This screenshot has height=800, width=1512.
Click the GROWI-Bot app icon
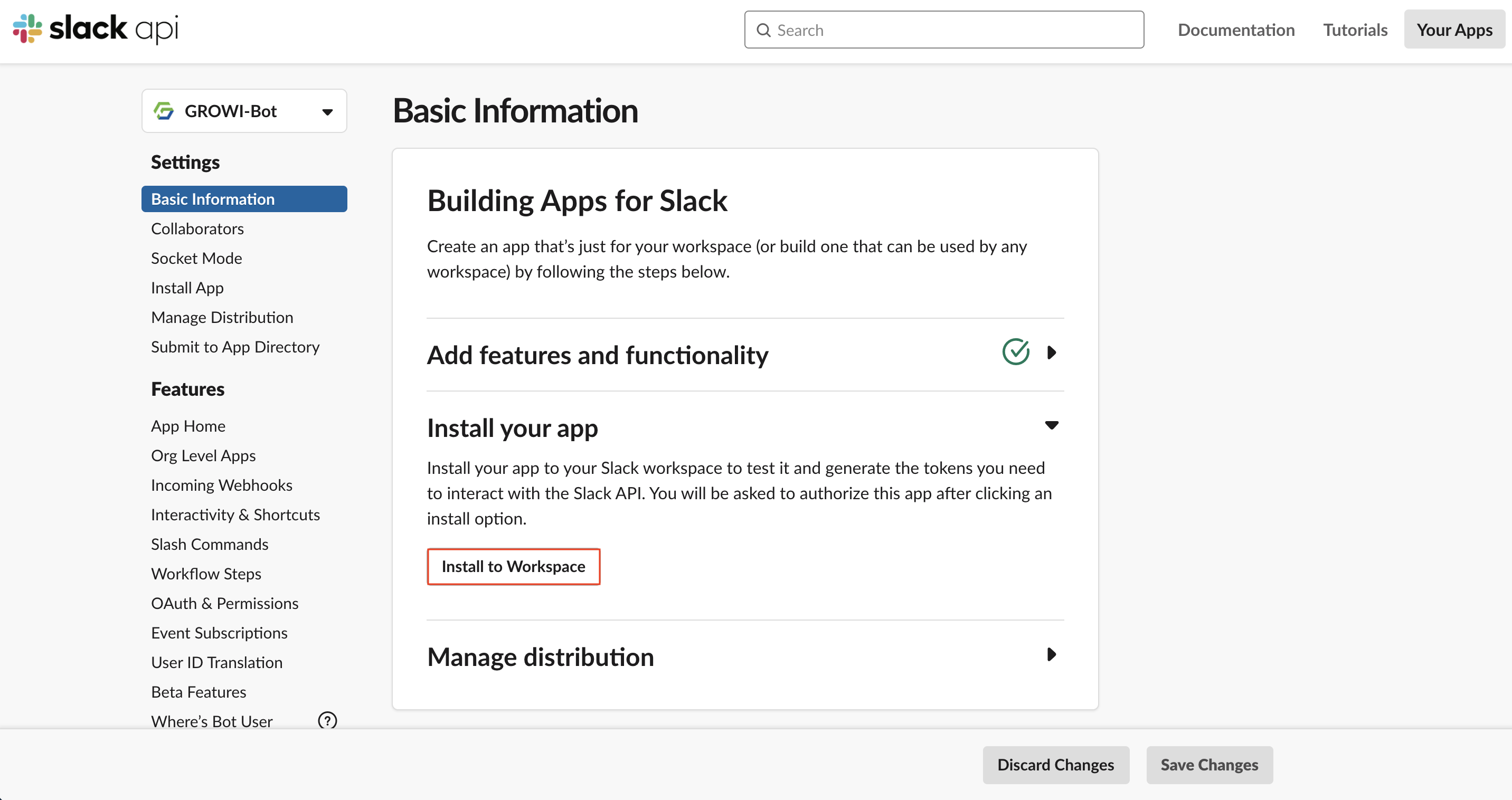(164, 111)
